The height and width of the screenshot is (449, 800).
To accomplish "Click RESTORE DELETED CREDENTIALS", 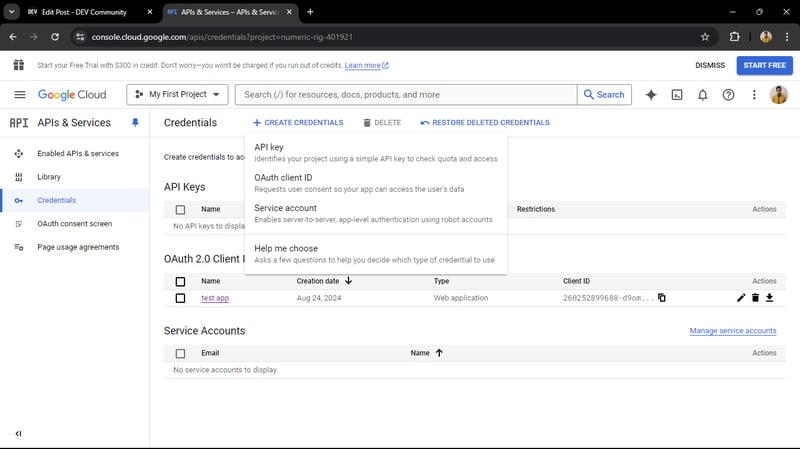I will tap(485, 122).
